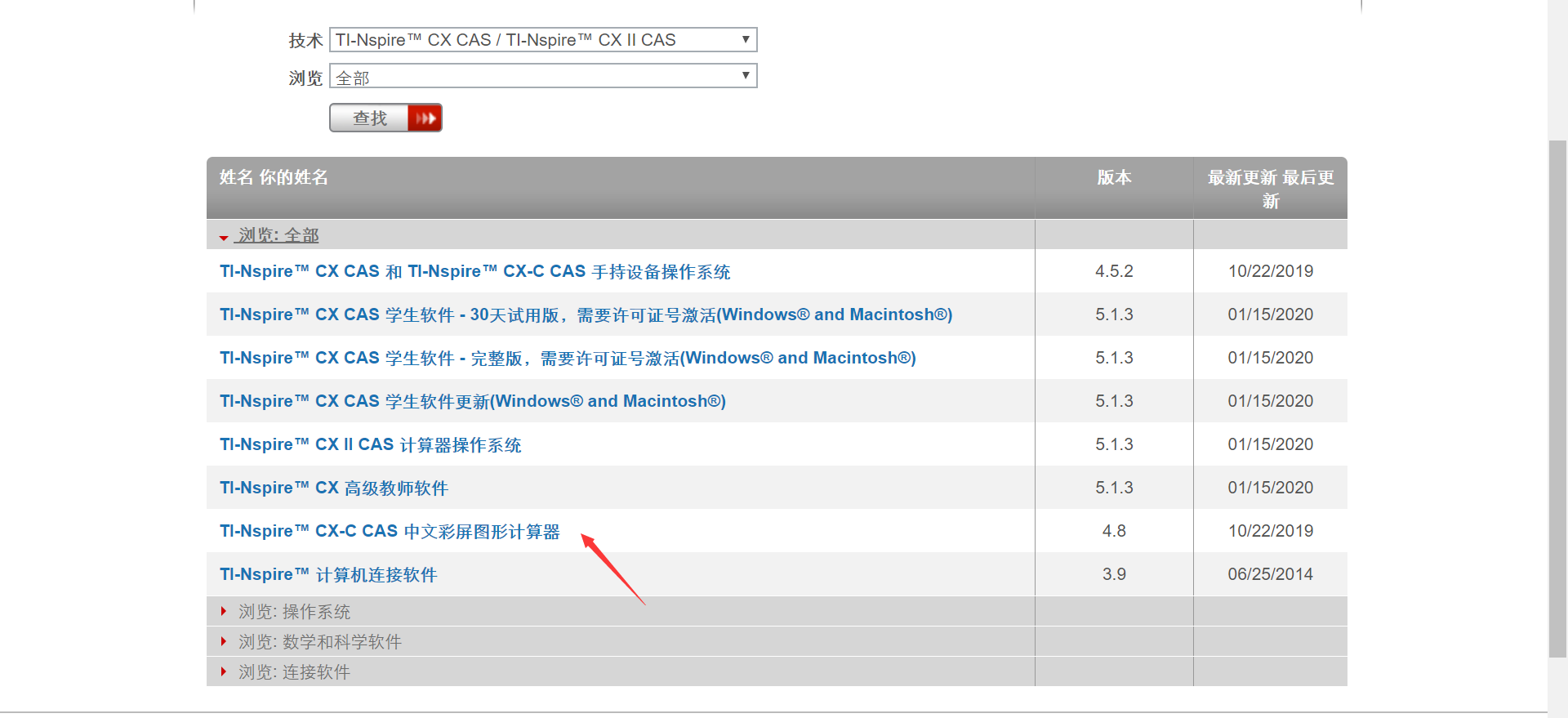Open TI-Nspire 计算机连接软件 link
The height and width of the screenshot is (718, 1568).
tap(328, 574)
